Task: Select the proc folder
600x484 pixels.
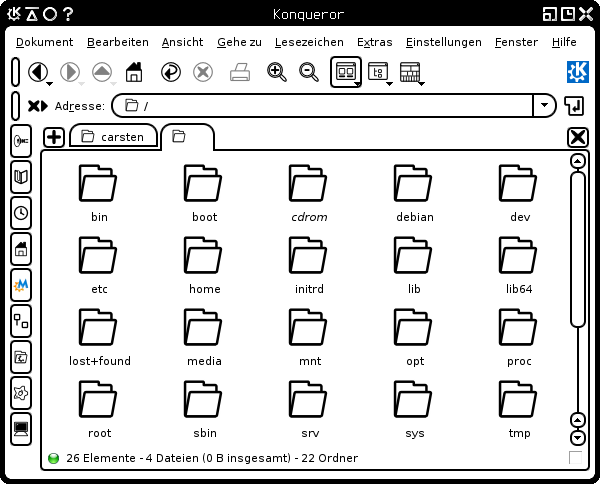Action: pyautogui.click(x=518, y=338)
